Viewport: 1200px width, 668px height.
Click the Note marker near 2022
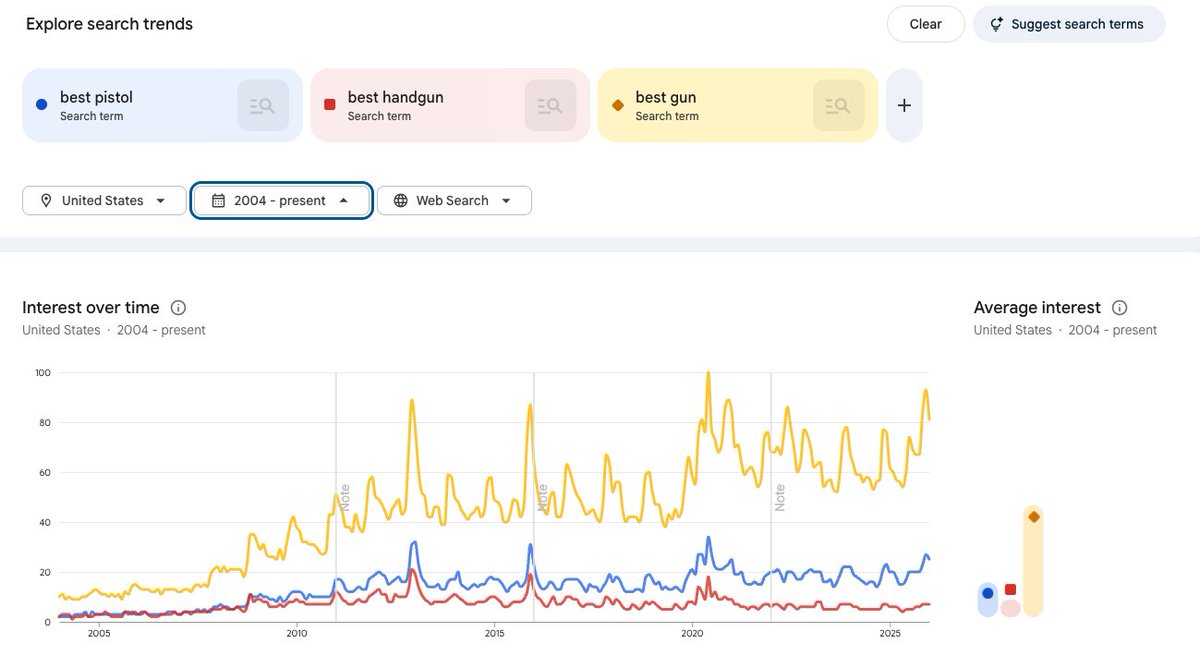point(779,497)
